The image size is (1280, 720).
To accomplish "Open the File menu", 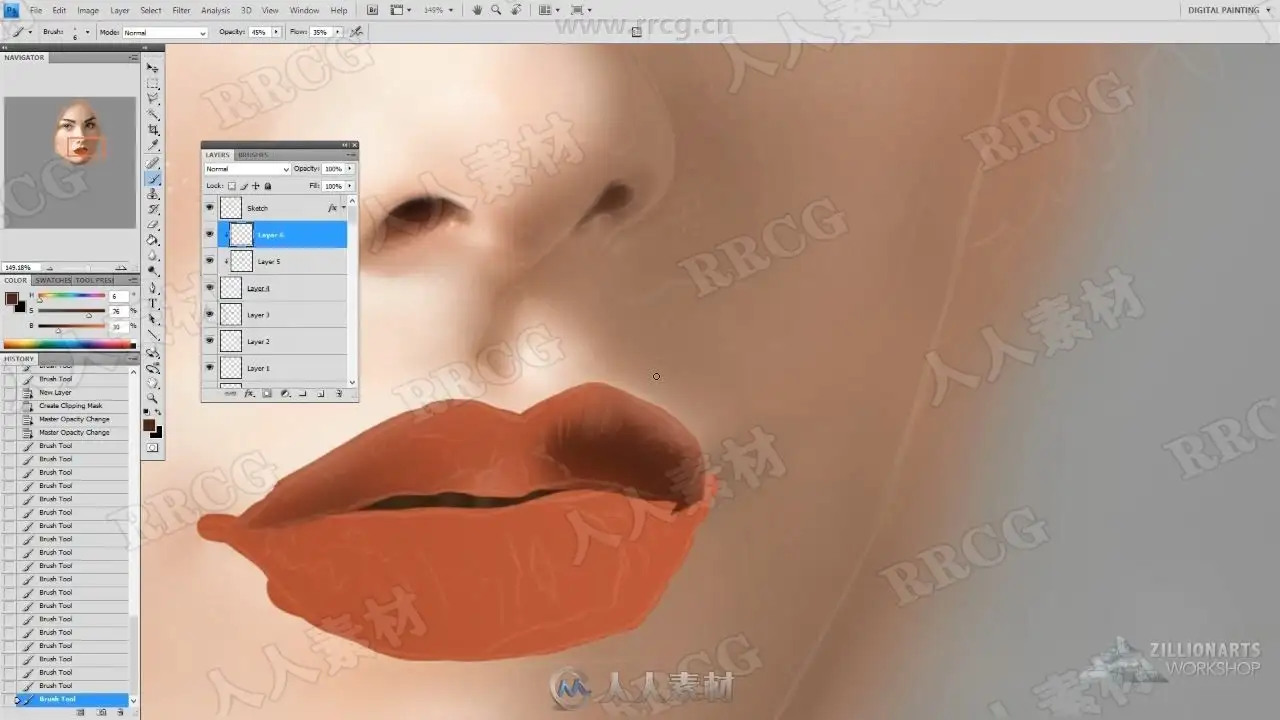I will [36, 10].
